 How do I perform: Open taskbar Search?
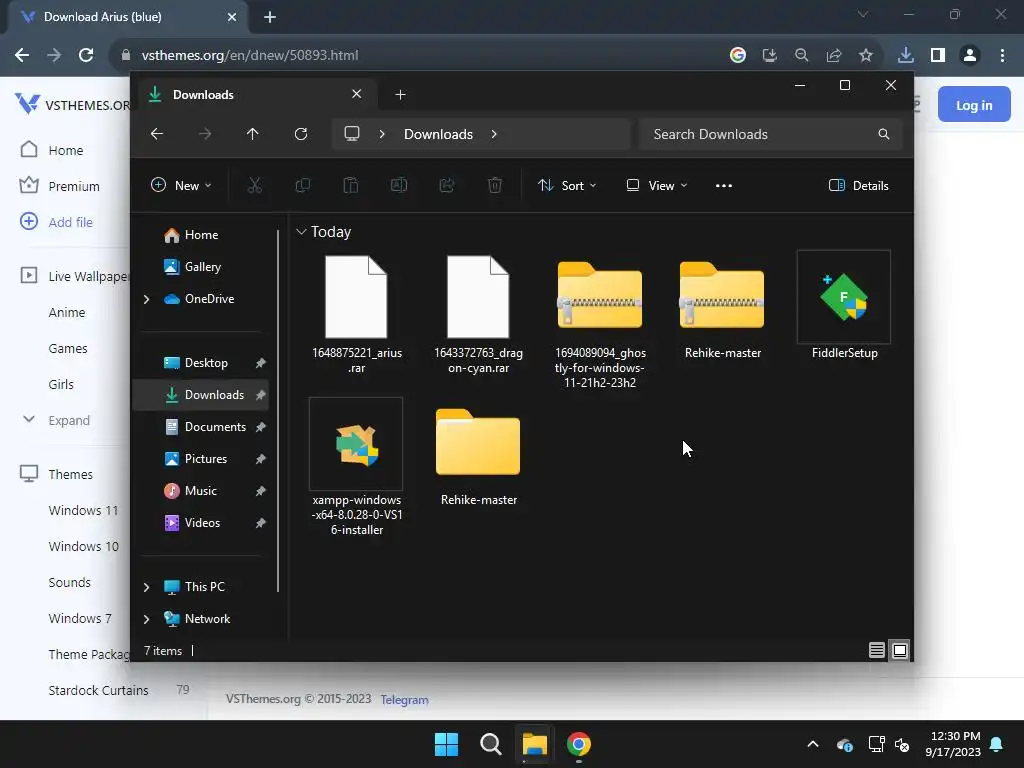pos(490,744)
